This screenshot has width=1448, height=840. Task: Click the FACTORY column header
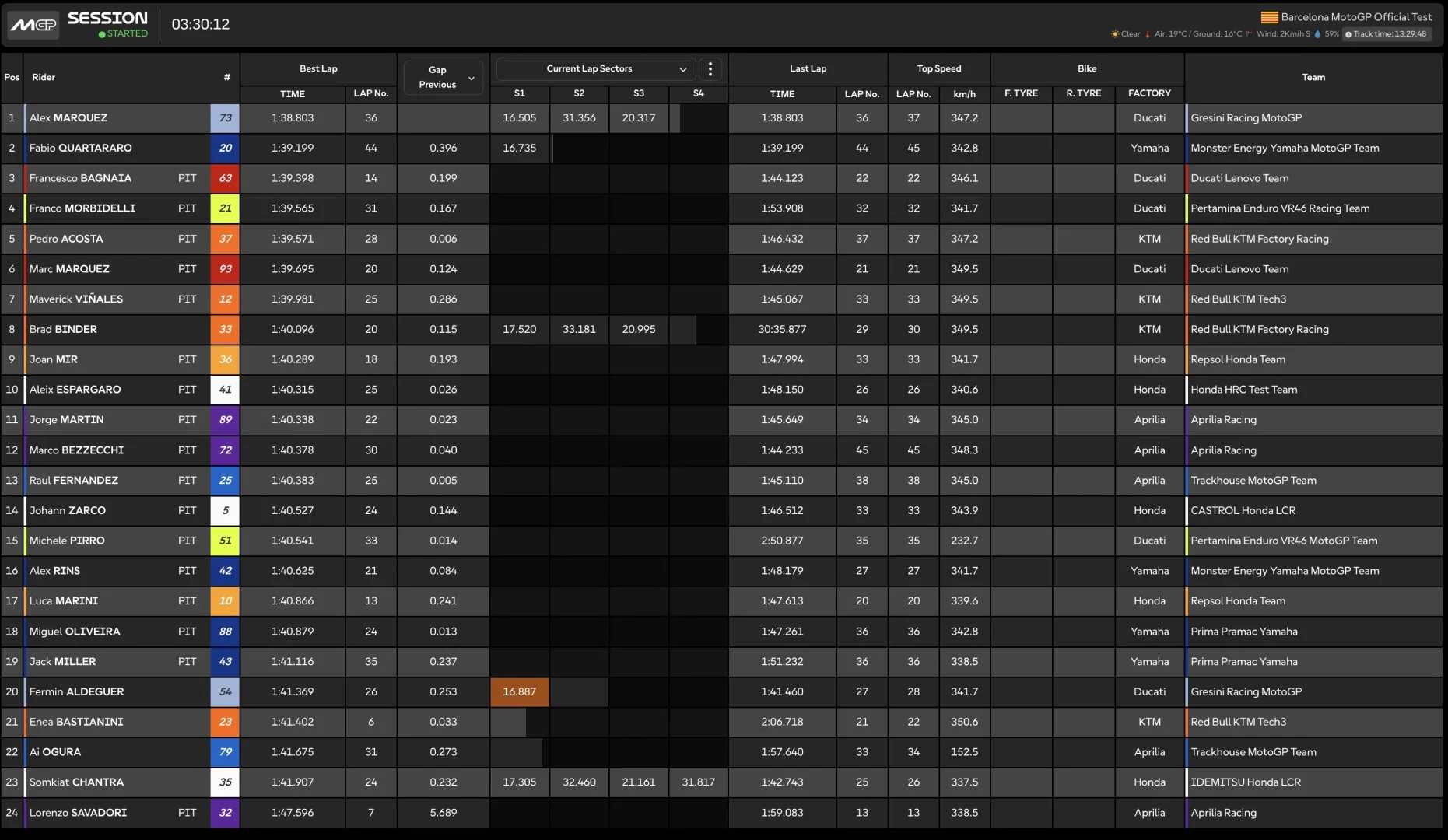pyautogui.click(x=1149, y=93)
